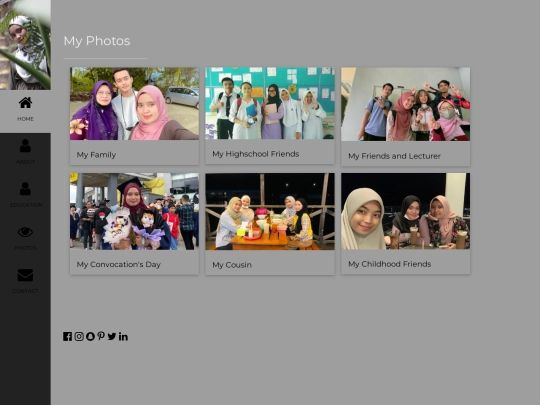The width and height of the screenshot is (540, 405).
Task: Click the About person icon
Action: point(25,146)
